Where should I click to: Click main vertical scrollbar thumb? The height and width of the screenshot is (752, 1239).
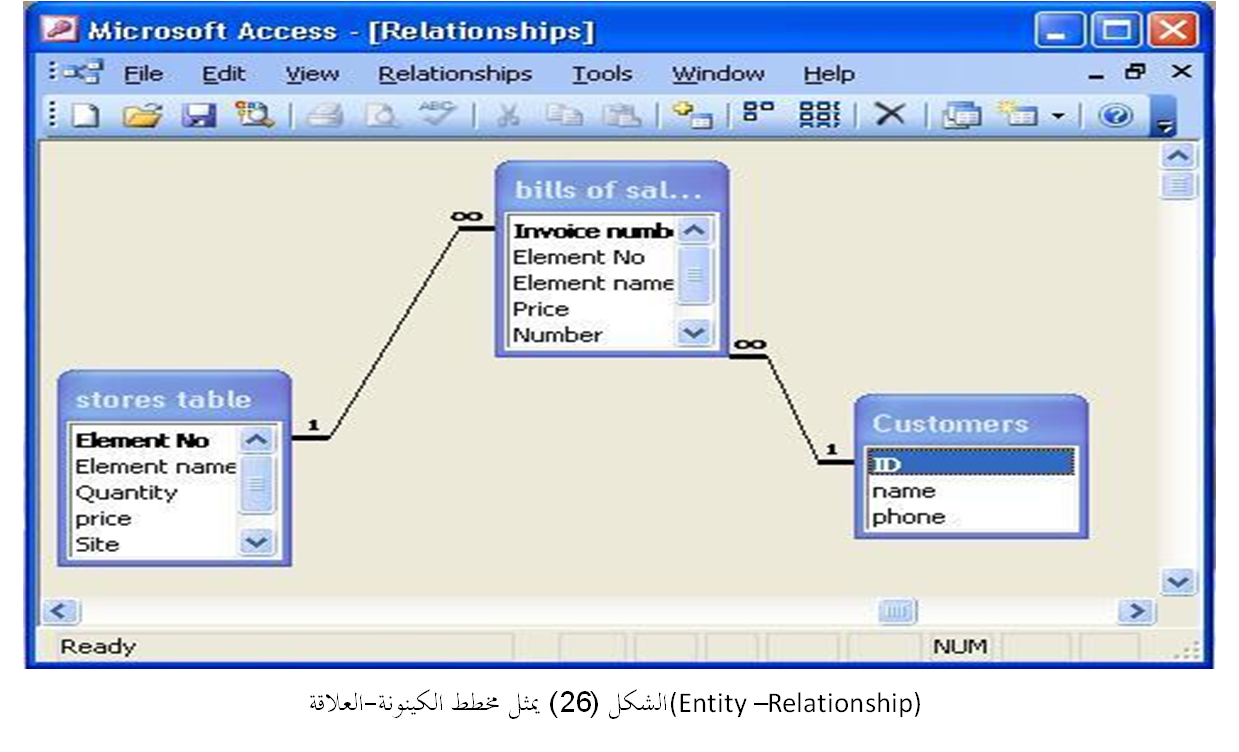point(1181,185)
